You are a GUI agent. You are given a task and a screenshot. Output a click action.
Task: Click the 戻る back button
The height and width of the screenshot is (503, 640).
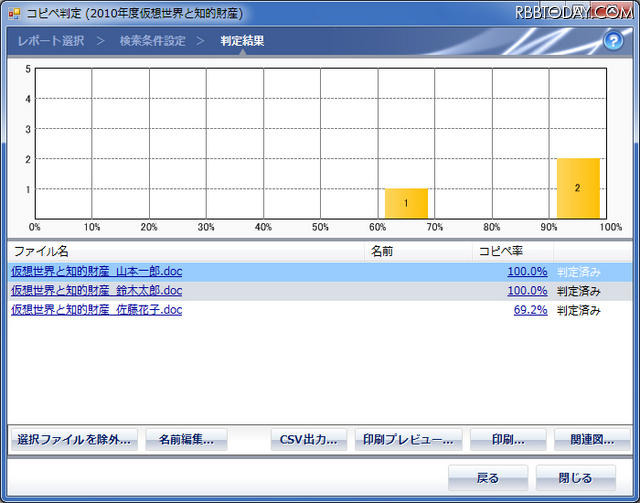tap(488, 478)
